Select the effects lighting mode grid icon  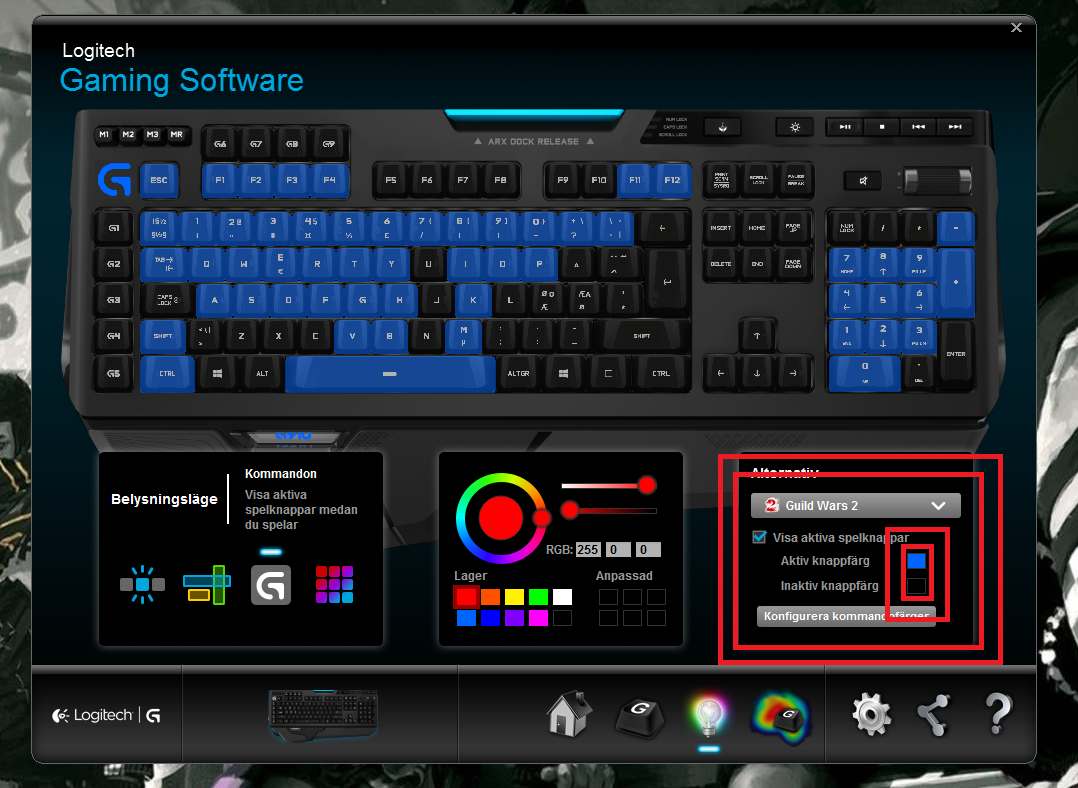[334, 584]
